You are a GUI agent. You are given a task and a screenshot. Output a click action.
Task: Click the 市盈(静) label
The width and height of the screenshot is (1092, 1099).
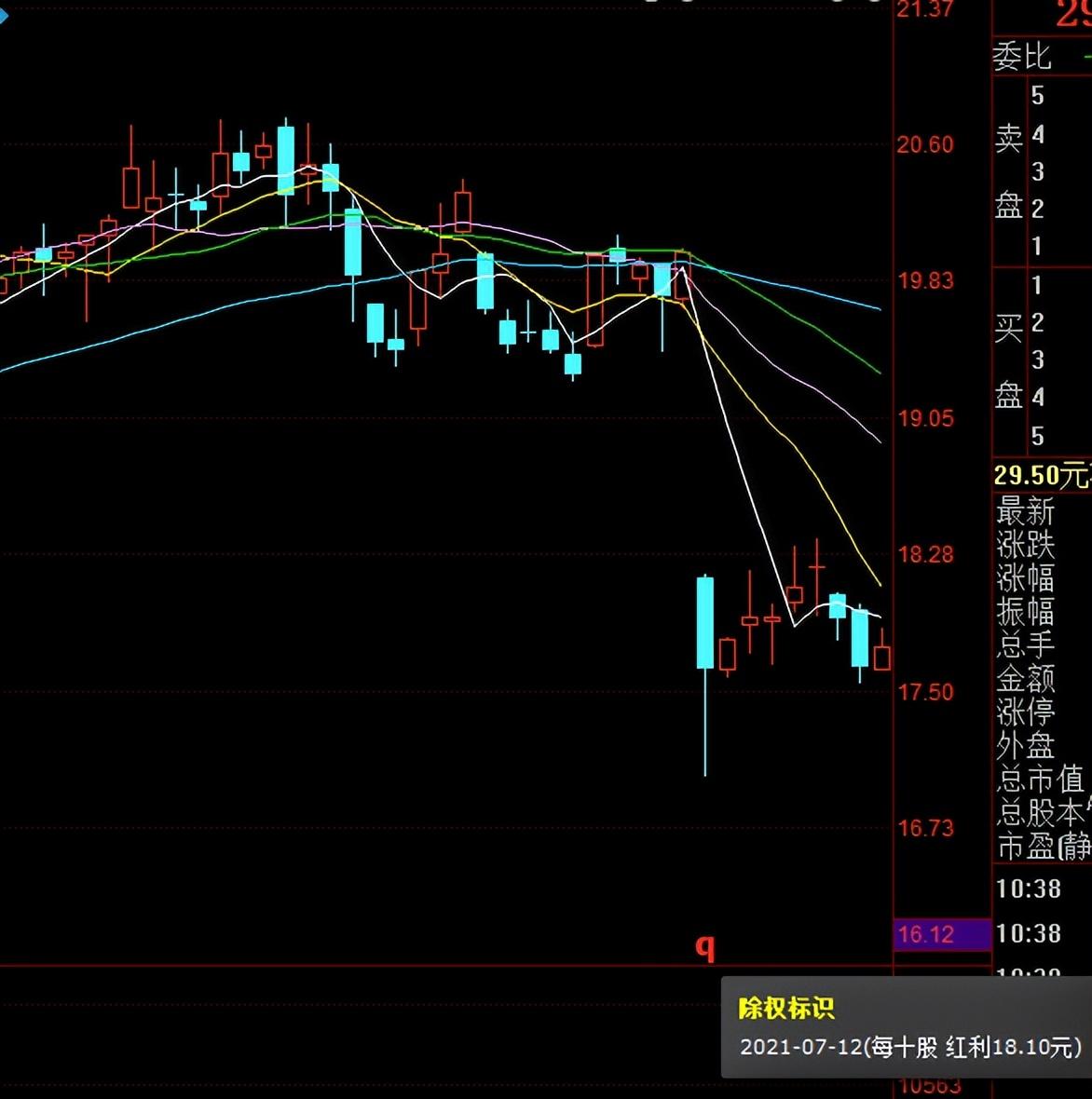1044,847
